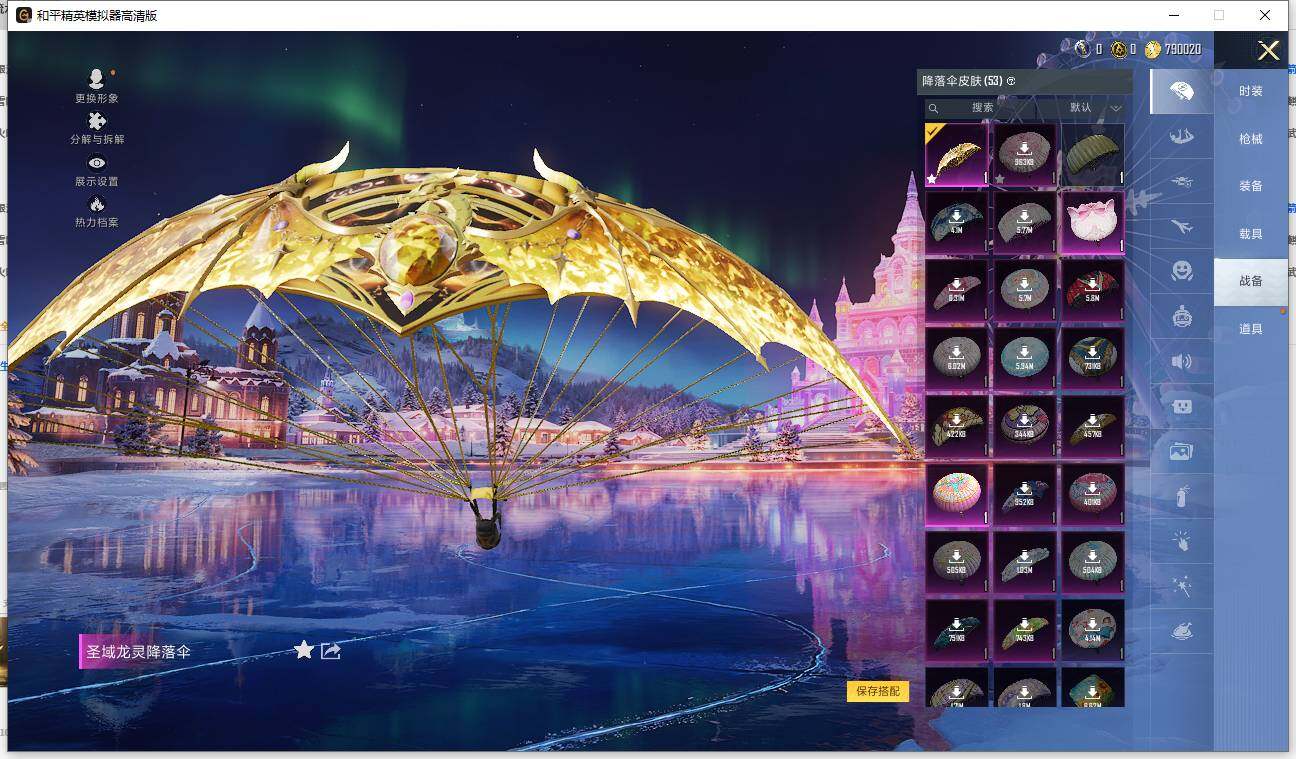1296x759 pixels.
Task: Download the 344KB parachute skin
Action: (1024, 426)
